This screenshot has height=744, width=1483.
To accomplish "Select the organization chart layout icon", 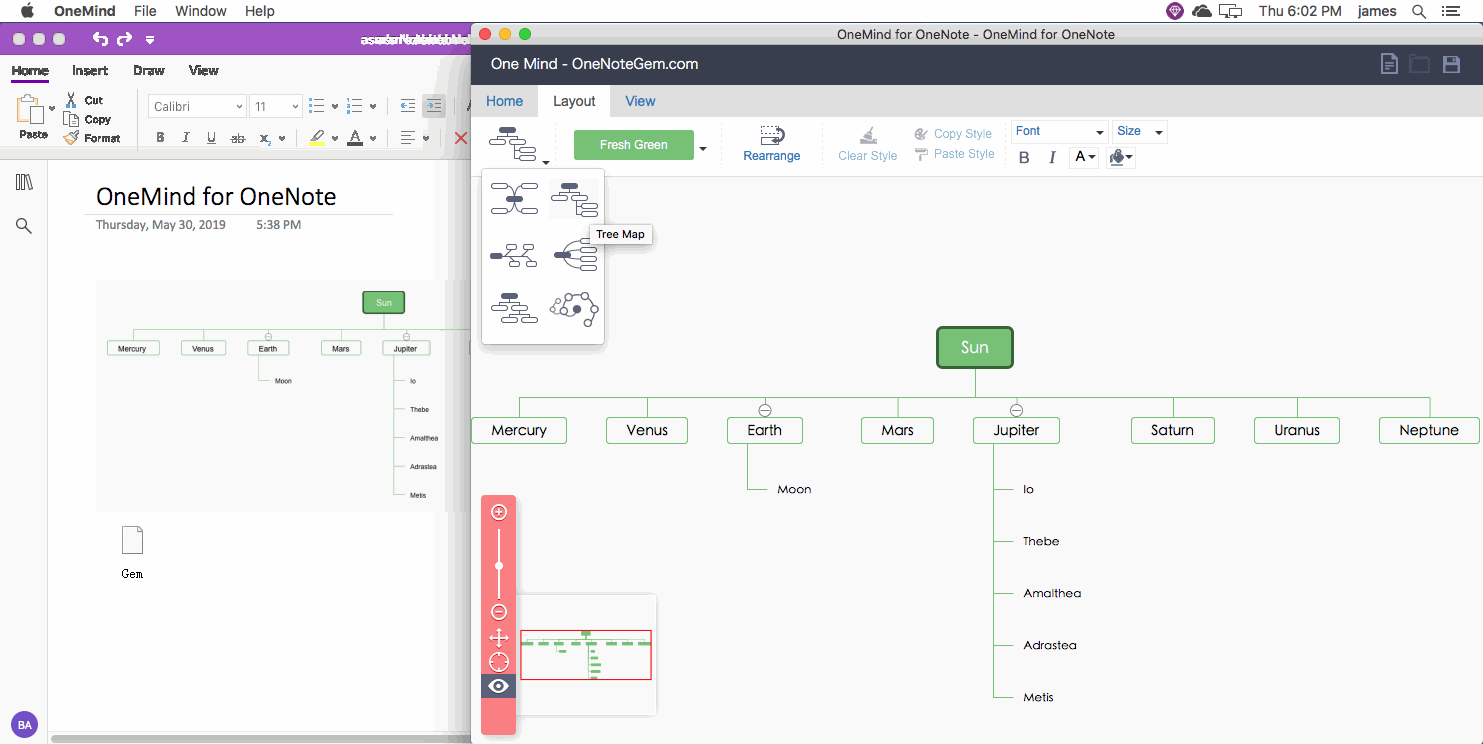I will [514, 308].
